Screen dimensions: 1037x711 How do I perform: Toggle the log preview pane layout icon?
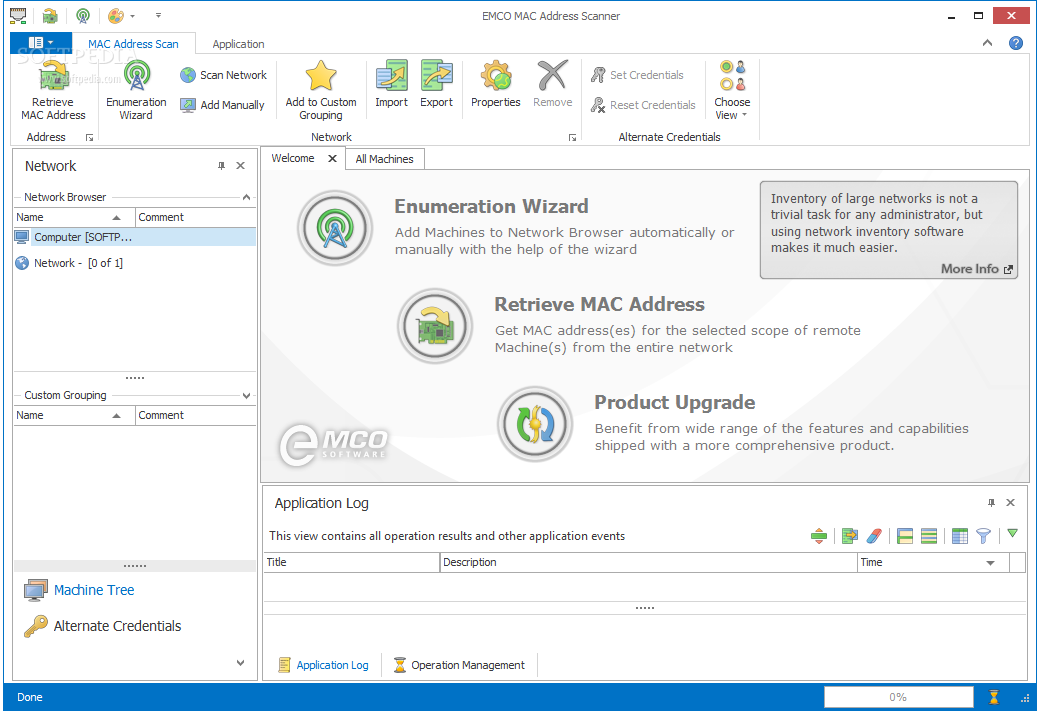[905, 536]
